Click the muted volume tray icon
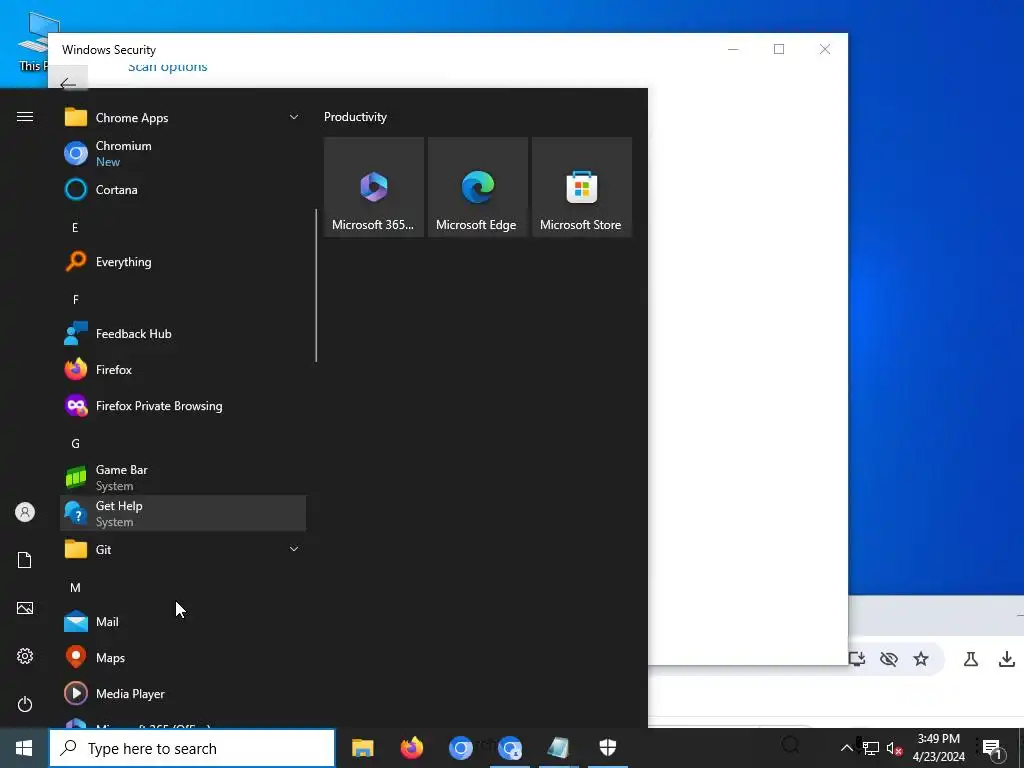 (x=894, y=748)
